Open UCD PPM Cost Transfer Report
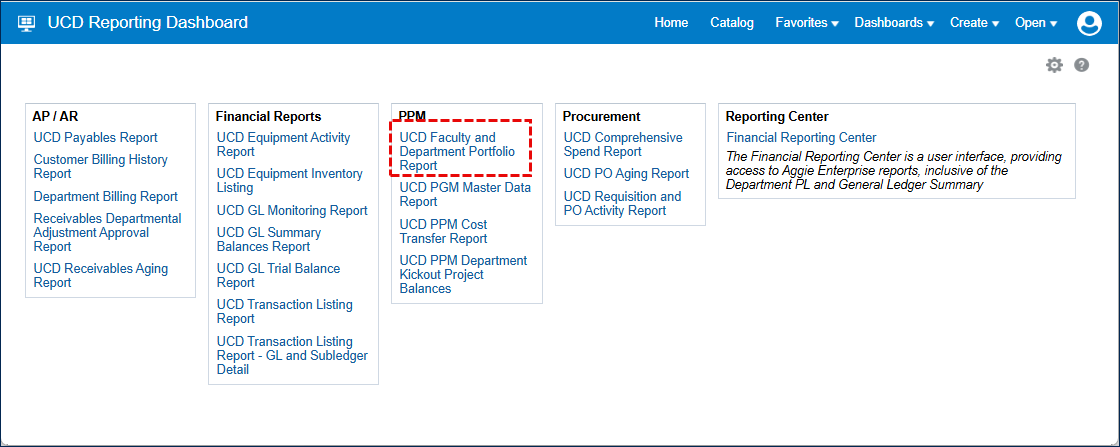Viewport: 1120px width, 447px height. point(443,231)
